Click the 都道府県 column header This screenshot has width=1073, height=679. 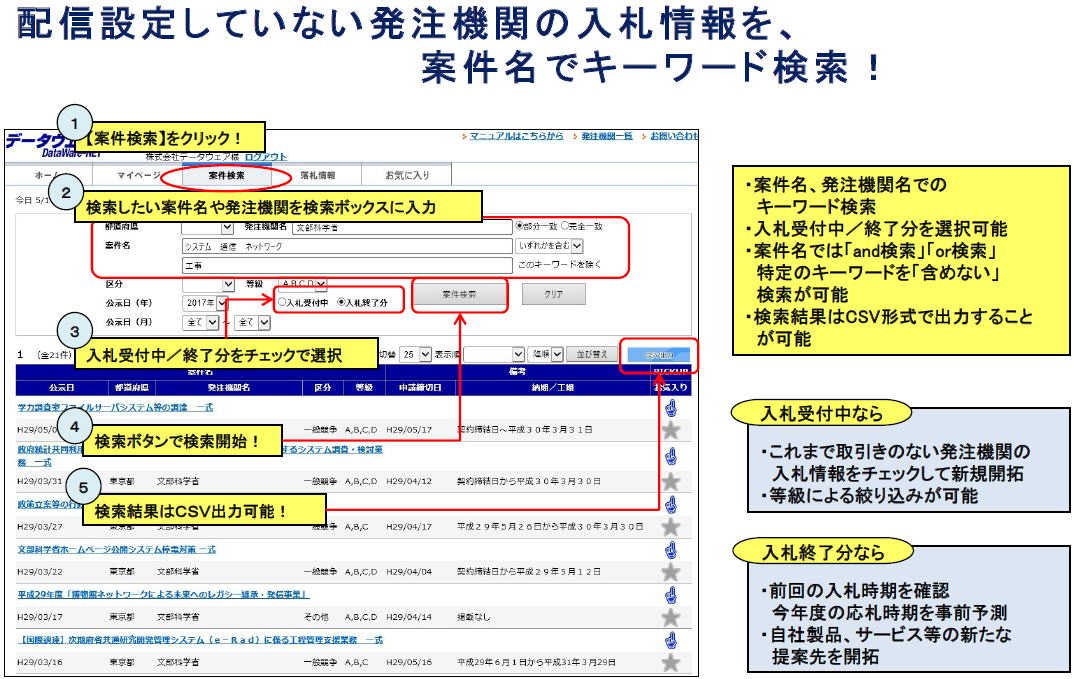coord(131,387)
